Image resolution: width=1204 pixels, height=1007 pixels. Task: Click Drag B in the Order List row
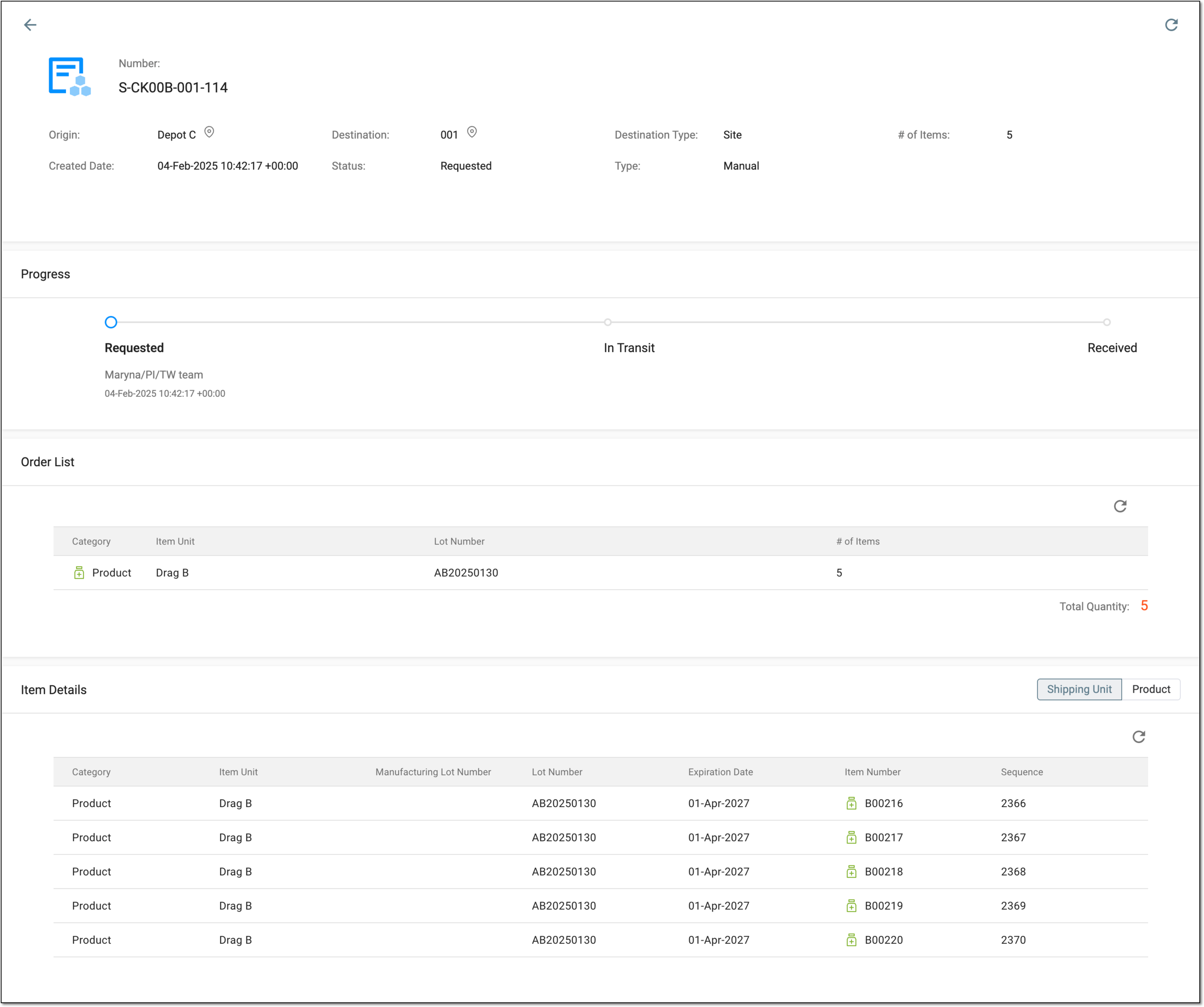[172, 573]
